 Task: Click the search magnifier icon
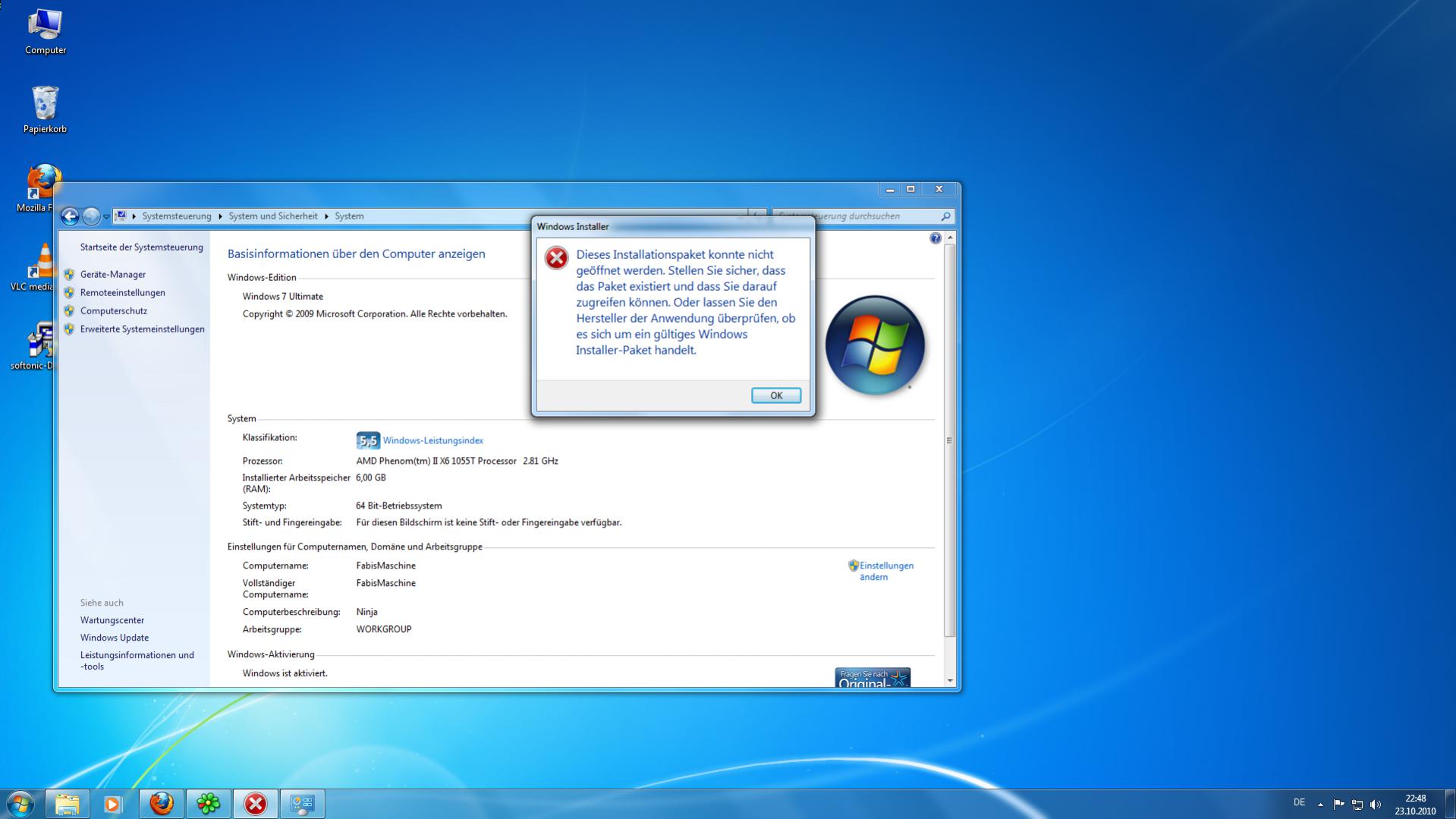(945, 216)
